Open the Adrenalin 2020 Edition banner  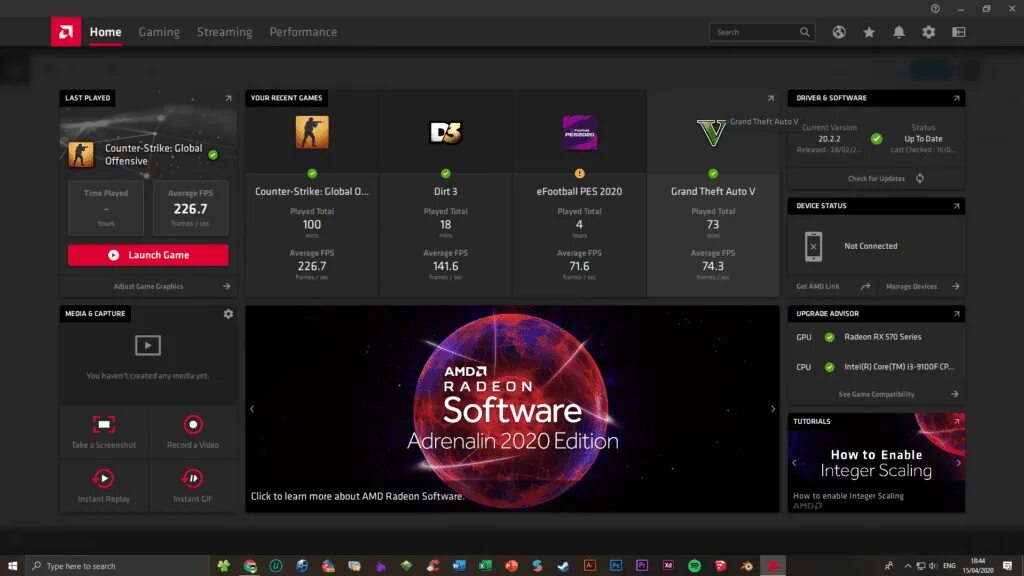[x=512, y=409]
